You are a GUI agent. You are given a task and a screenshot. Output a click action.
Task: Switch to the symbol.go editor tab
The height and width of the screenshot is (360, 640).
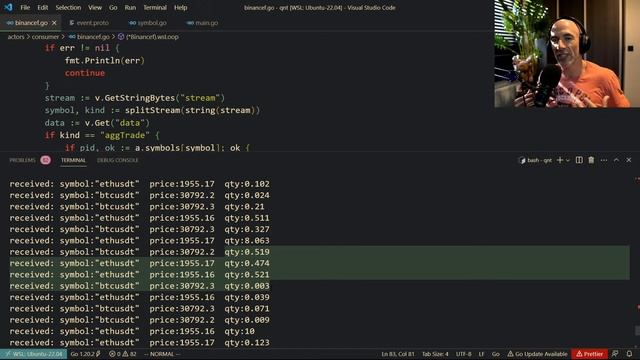148,23
